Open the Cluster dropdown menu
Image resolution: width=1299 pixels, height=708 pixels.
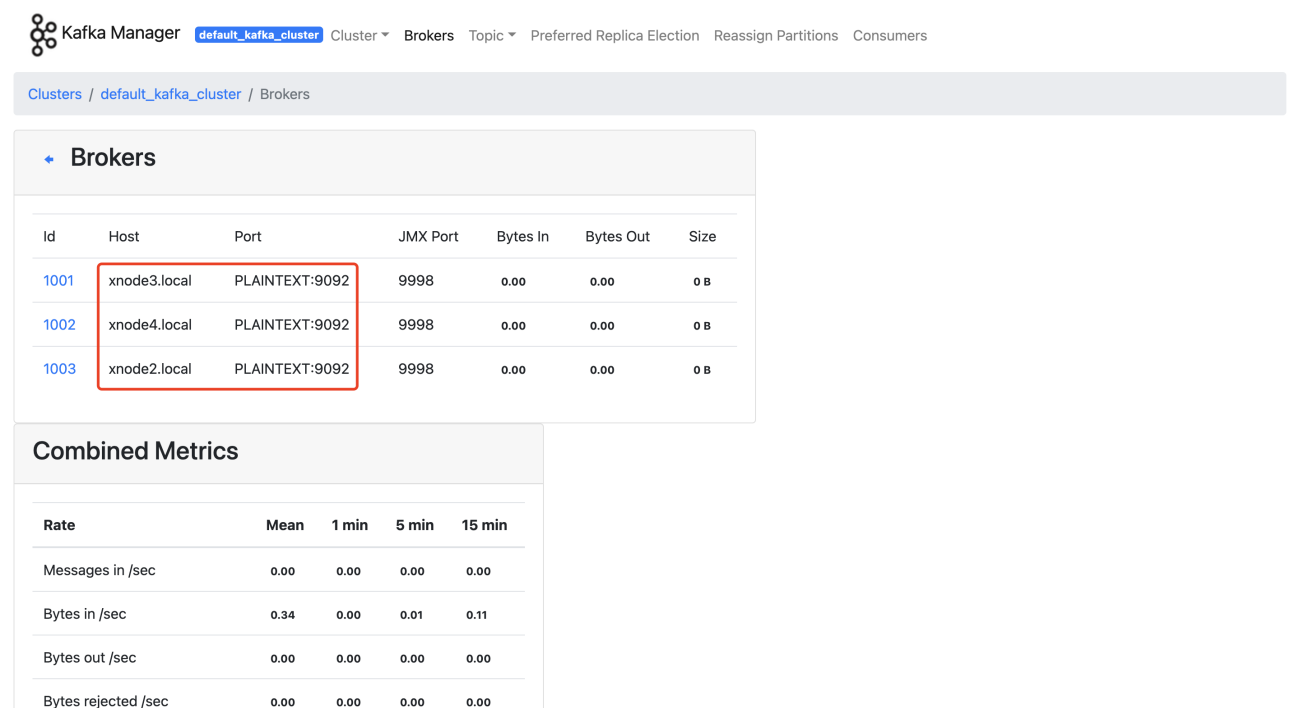pyautogui.click(x=359, y=35)
